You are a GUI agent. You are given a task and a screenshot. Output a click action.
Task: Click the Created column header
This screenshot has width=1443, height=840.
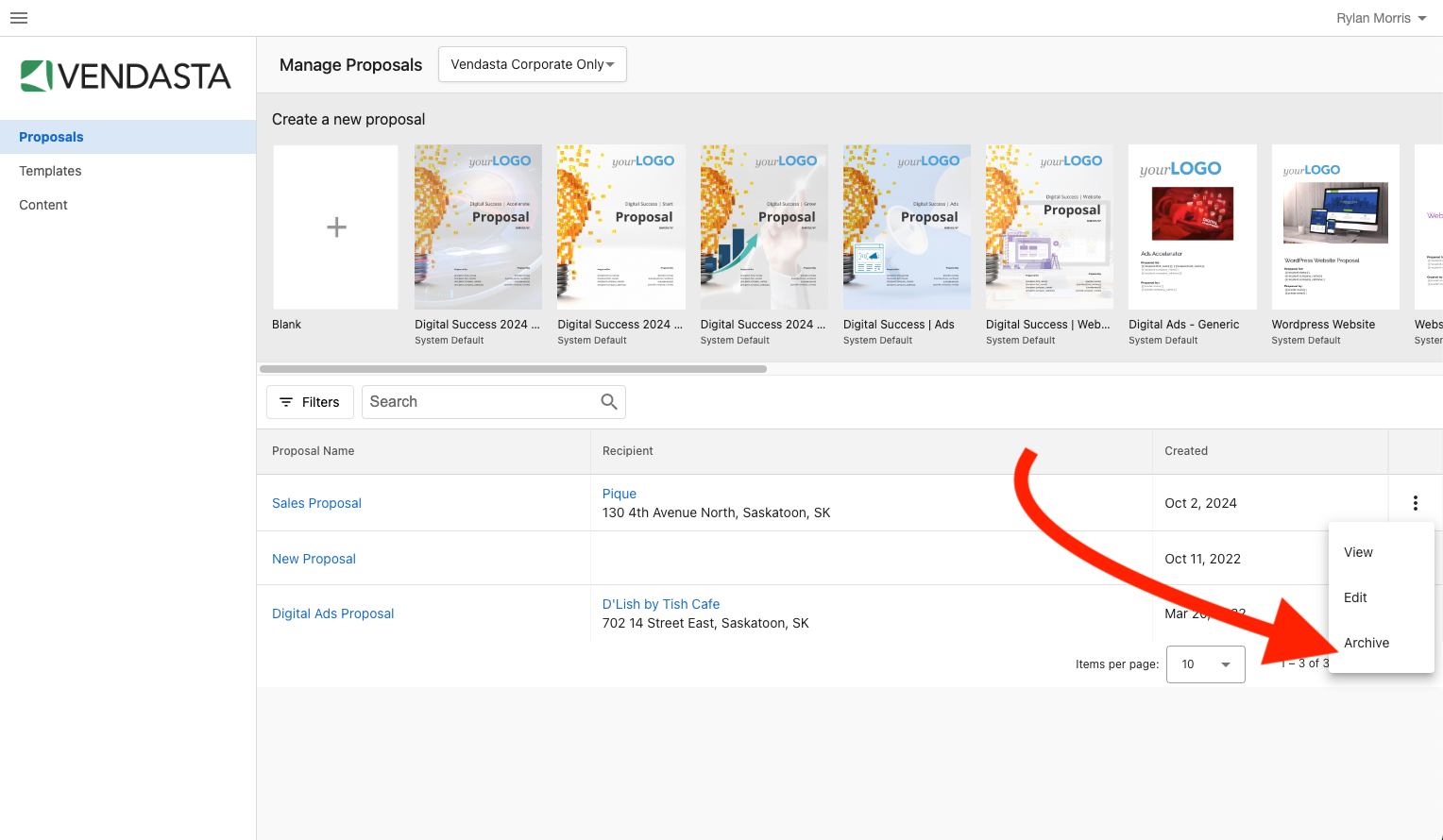[x=1186, y=451]
